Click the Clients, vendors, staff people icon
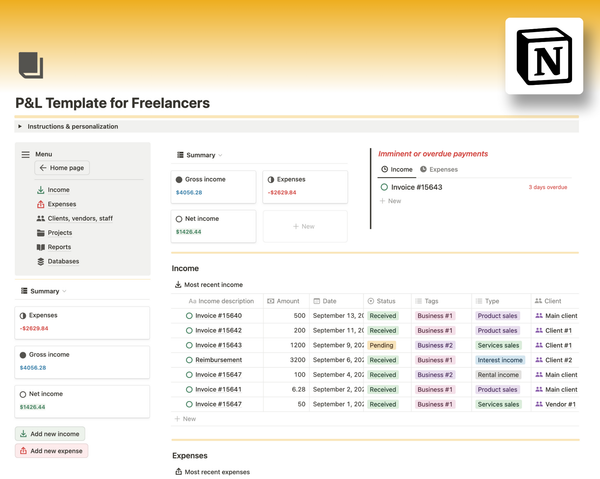 coord(40,218)
